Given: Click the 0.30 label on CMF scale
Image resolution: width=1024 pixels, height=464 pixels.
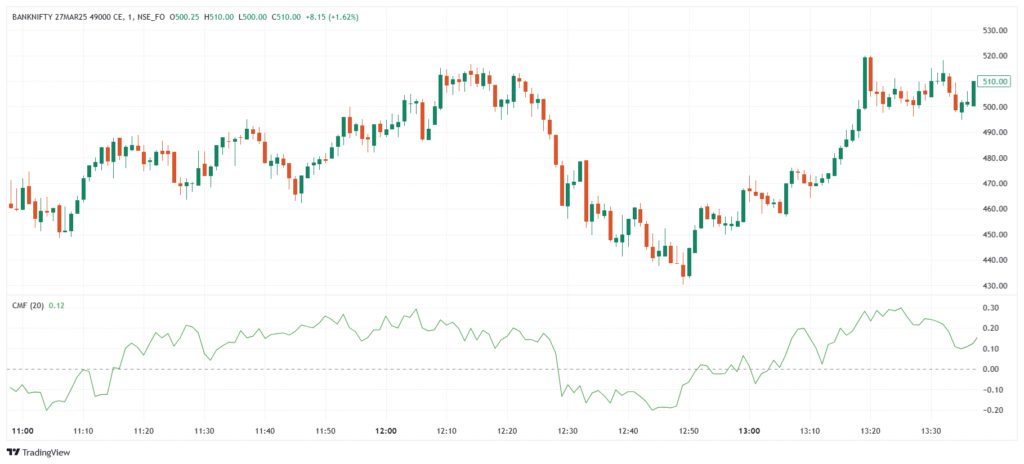Looking at the screenshot, I should (994, 308).
